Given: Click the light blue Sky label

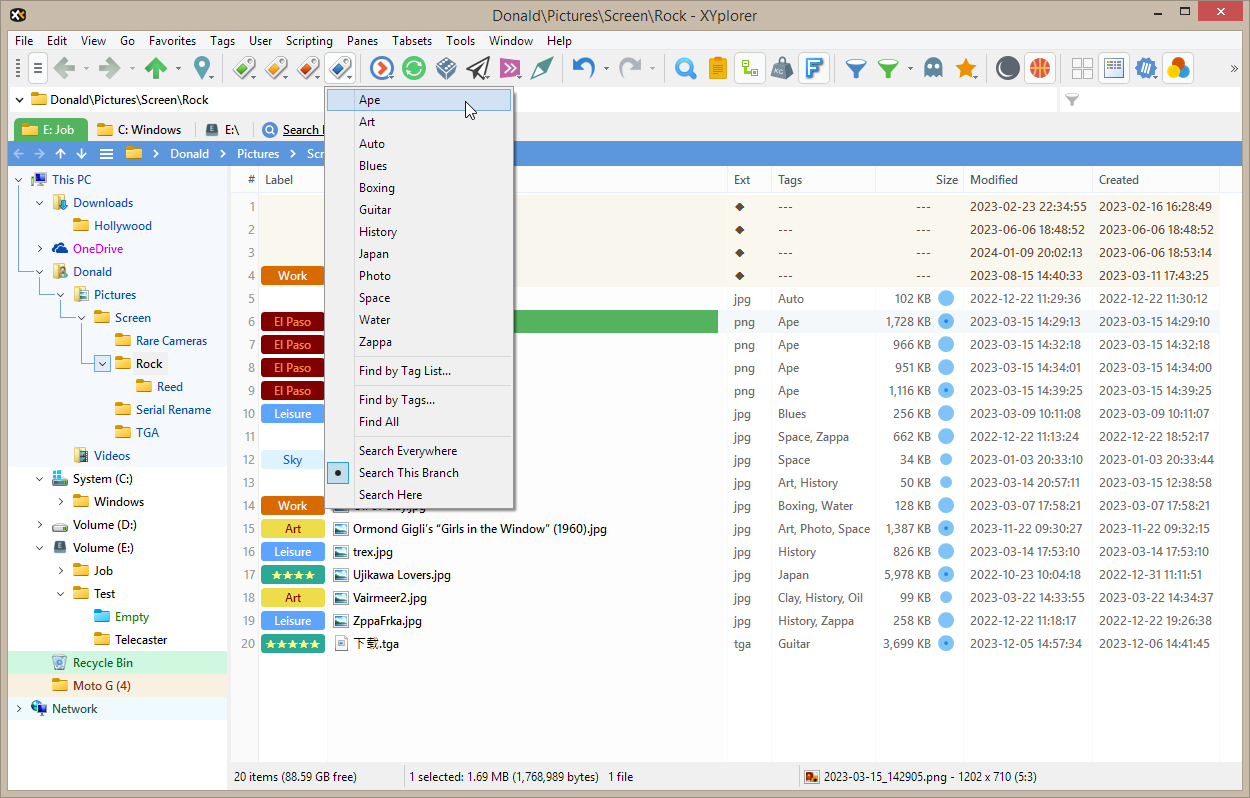Looking at the screenshot, I should [x=292, y=460].
